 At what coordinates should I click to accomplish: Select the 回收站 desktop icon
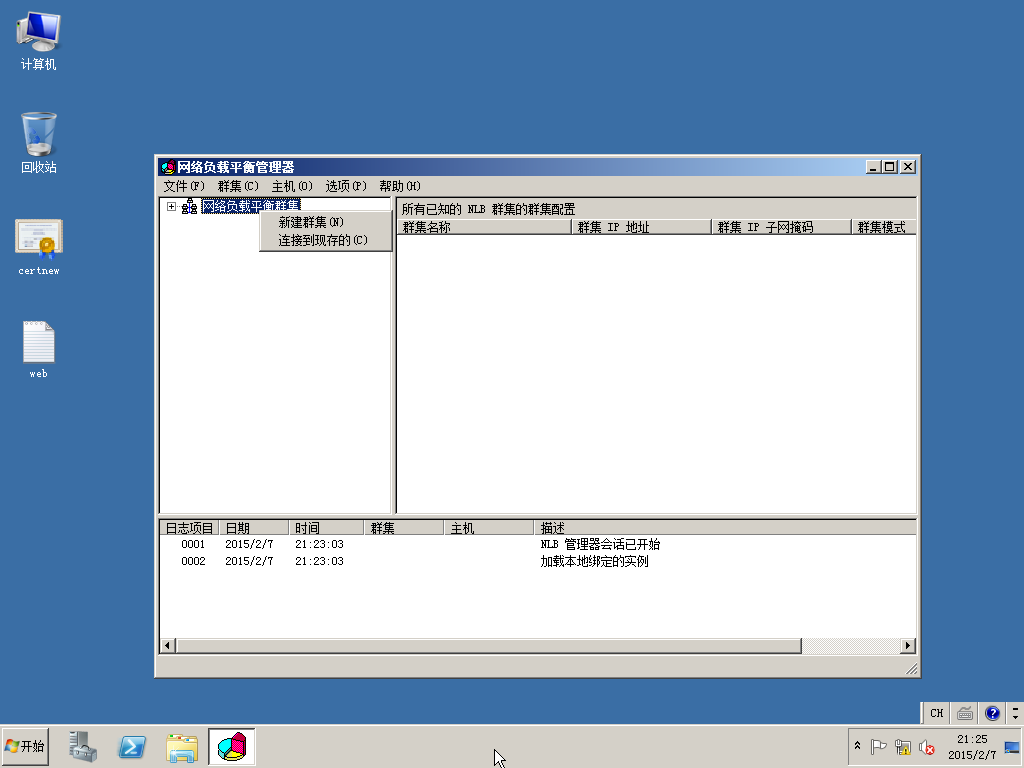tap(39, 143)
